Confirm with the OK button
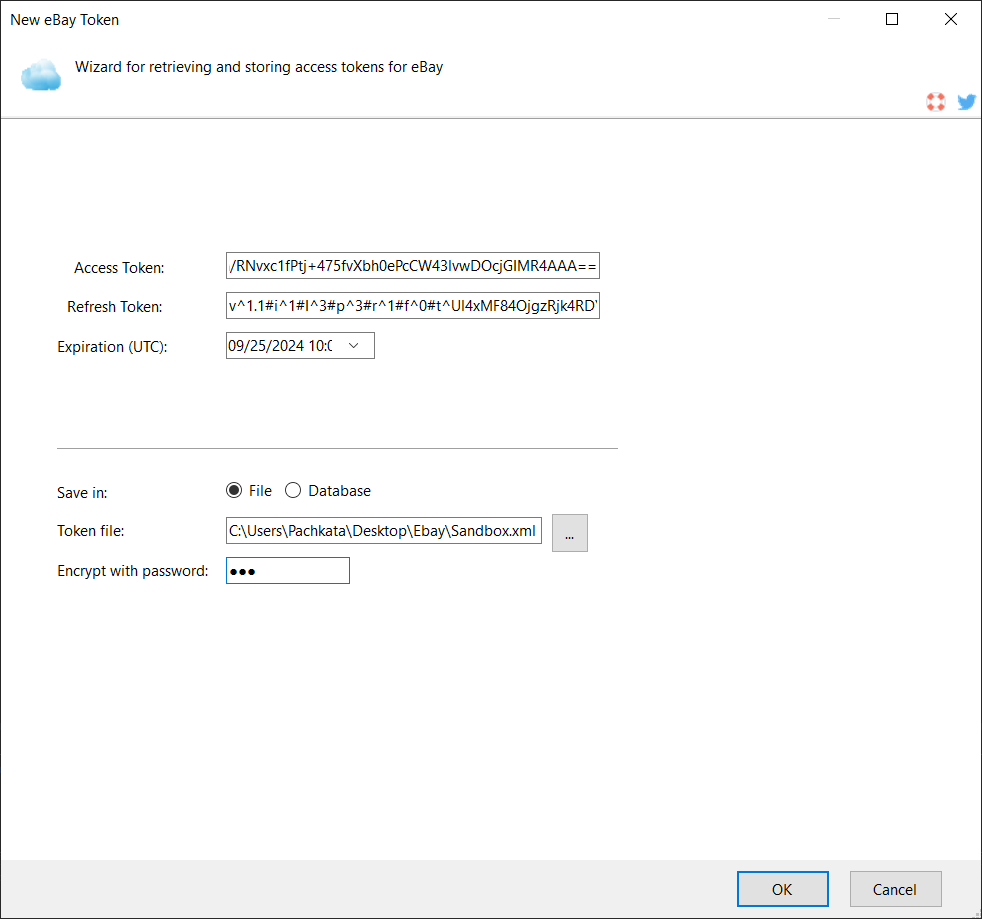Screen dimensions: 982x919 pos(782,889)
